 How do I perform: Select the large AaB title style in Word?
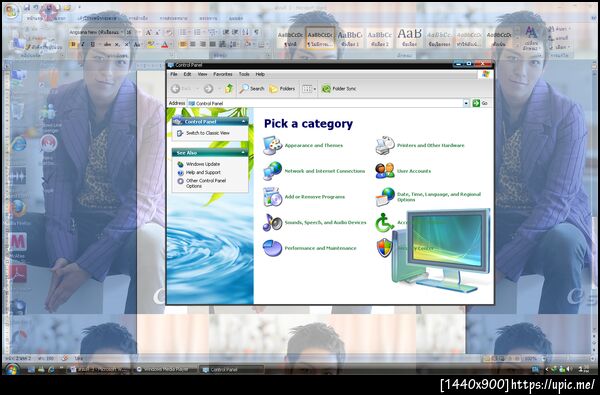tap(409, 38)
